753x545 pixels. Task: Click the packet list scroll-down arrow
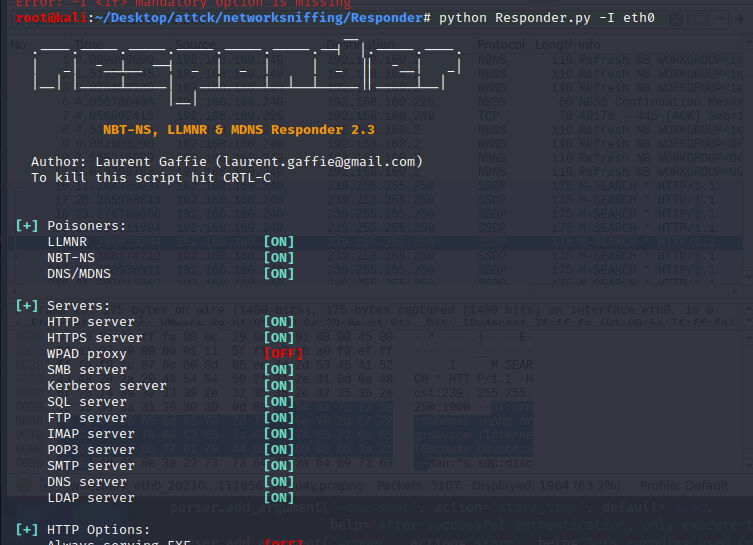[x=748, y=277]
